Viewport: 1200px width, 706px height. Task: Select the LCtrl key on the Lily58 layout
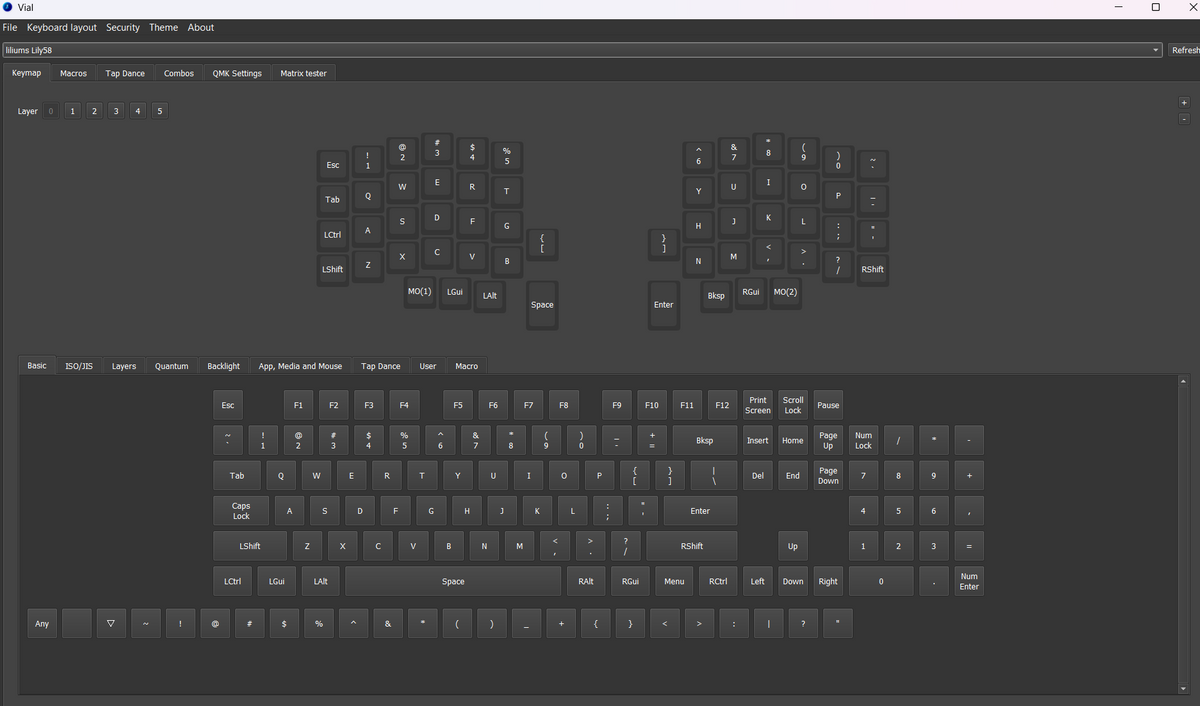[x=333, y=235]
